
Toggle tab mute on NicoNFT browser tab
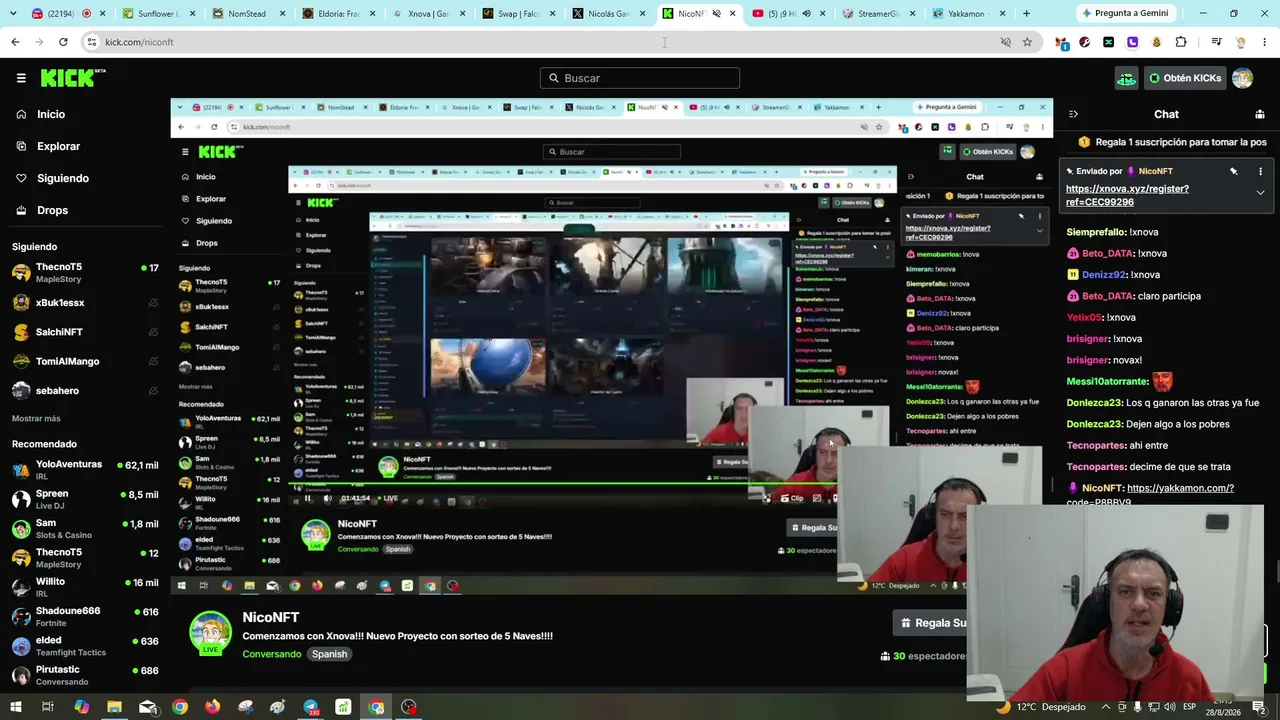[x=716, y=14]
